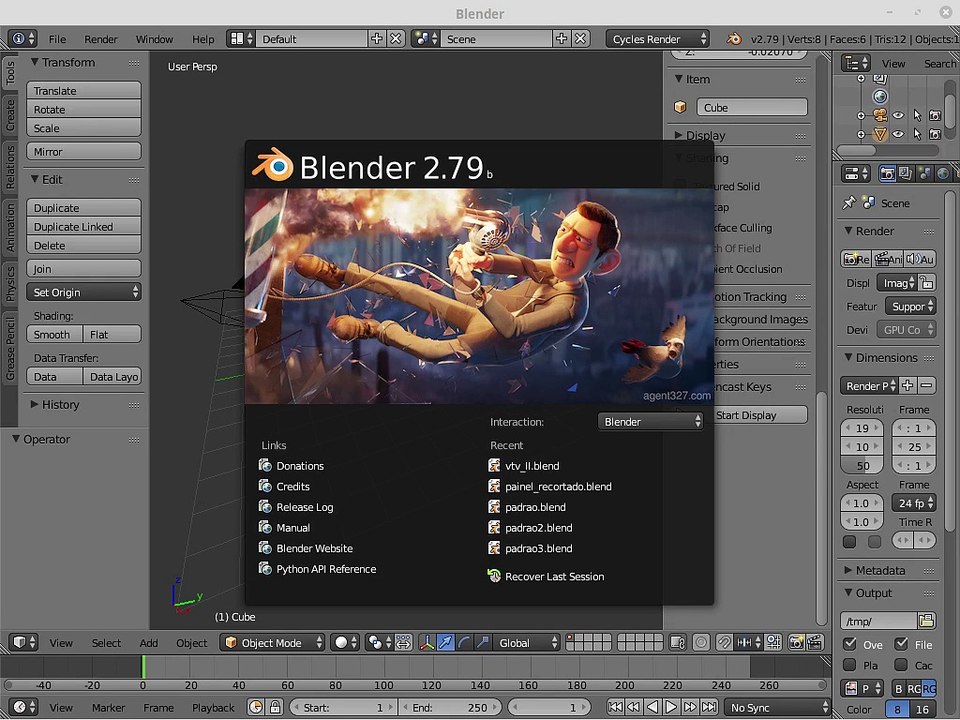Uncheck the File Extensions checkbox
The image size is (960, 720).
click(x=901, y=643)
